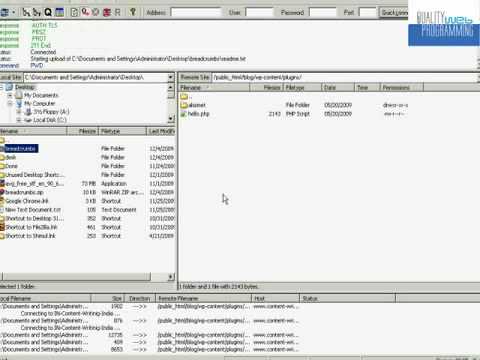This screenshot has width=480, height=360.
Task: Sort local files by Filesize column
Action: click(x=82, y=131)
